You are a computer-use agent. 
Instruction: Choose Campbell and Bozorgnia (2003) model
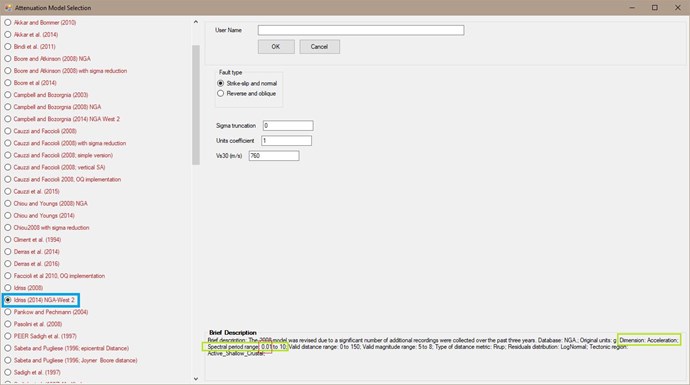pos(46,95)
